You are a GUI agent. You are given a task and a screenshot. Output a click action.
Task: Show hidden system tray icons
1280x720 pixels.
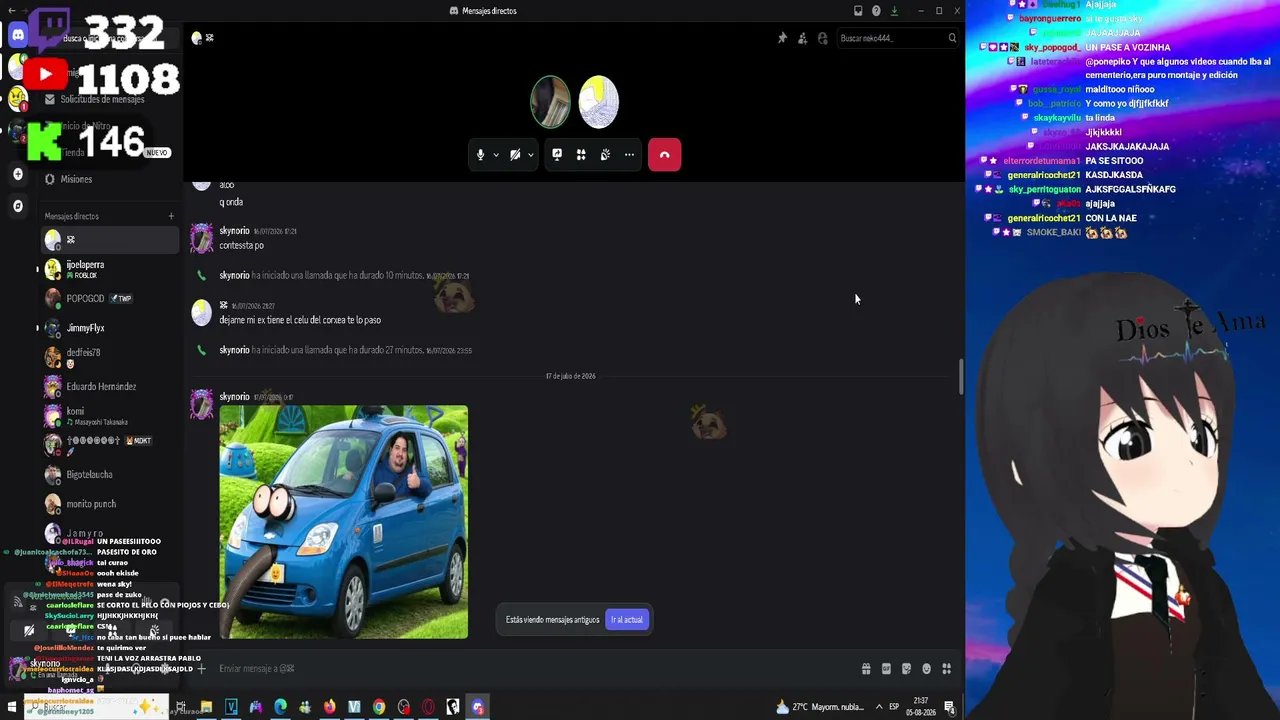pos(879,707)
